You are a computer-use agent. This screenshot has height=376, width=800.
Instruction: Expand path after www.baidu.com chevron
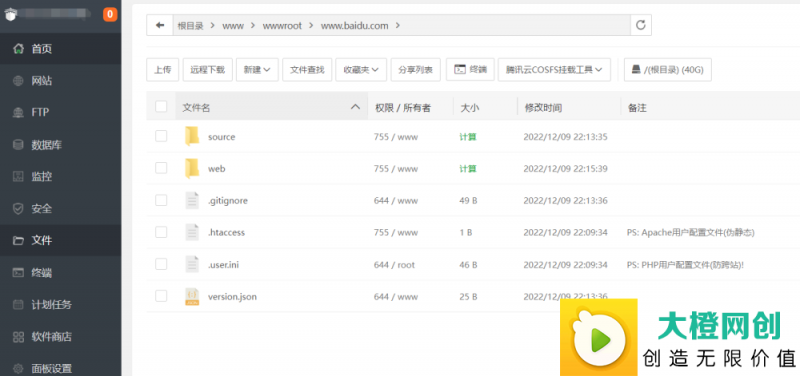(x=398, y=26)
